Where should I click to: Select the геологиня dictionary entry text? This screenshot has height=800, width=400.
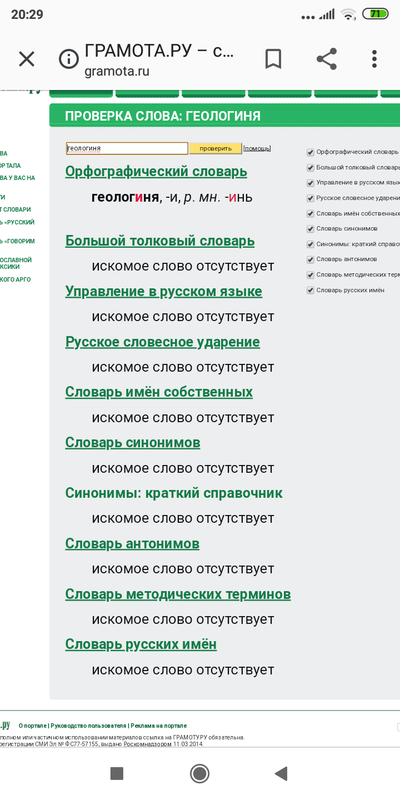pyautogui.click(x=171, y=197)
